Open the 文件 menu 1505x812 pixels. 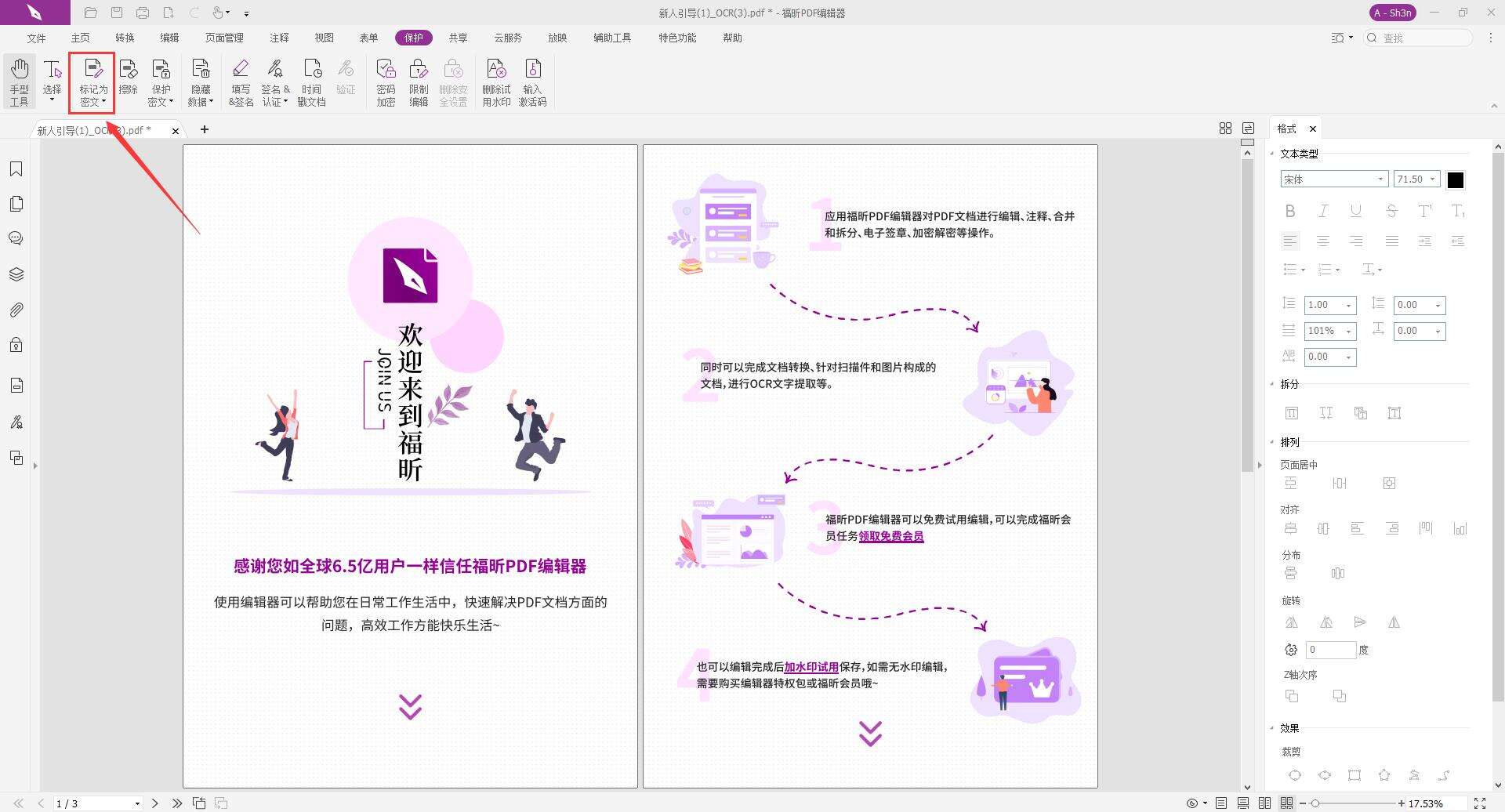coord(36,38)
